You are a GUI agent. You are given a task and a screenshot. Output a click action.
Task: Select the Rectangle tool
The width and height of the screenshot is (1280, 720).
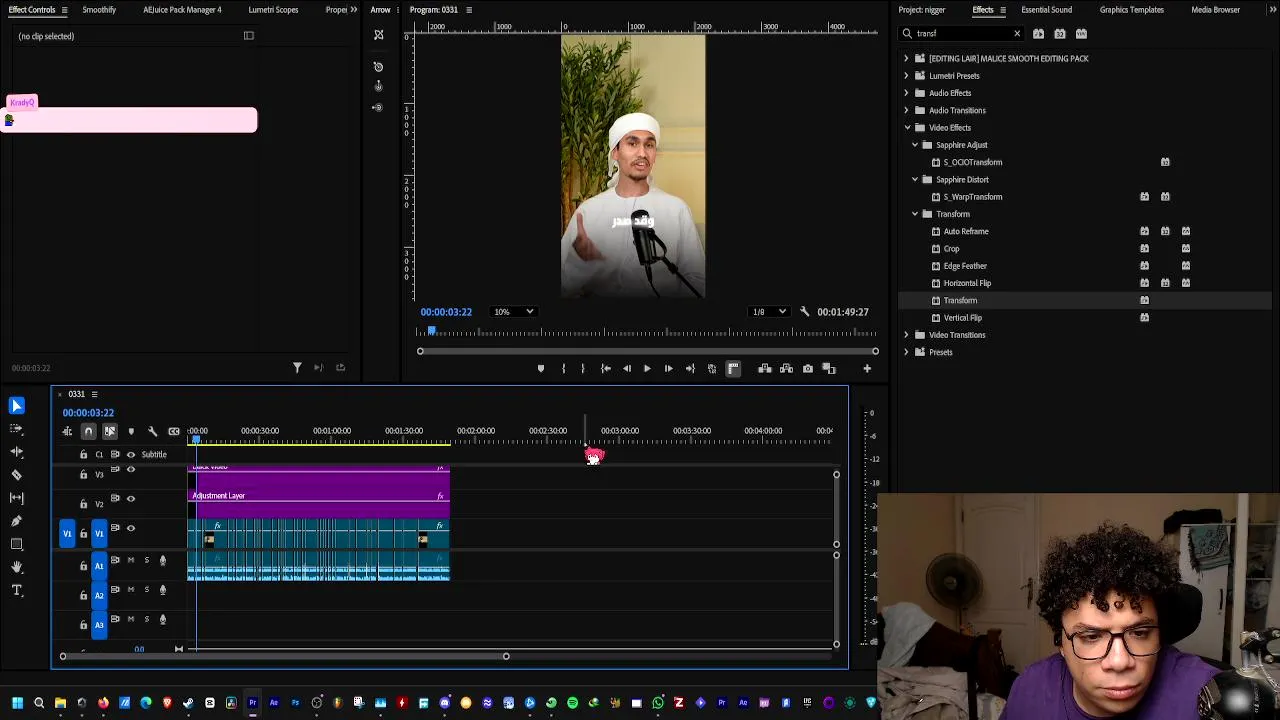click(16, 544)
